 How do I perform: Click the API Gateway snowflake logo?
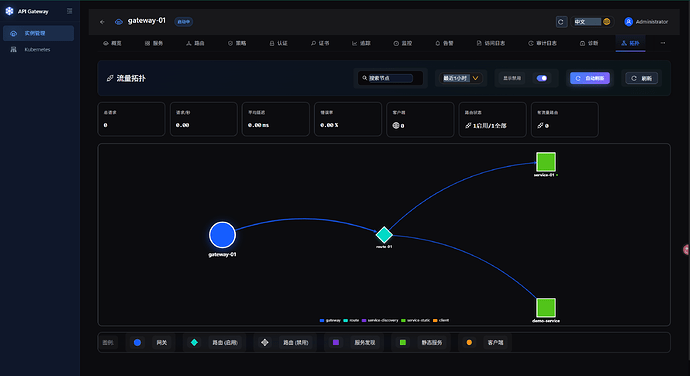point(9,11)
